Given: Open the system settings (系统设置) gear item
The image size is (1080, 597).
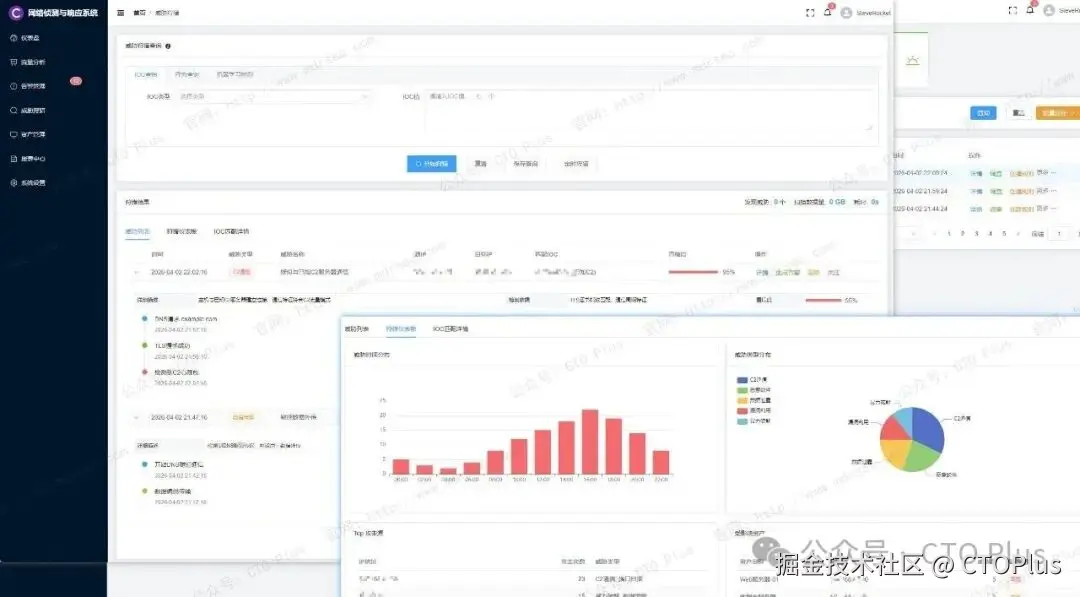Looking at the screenshot, I should point(28,182).
